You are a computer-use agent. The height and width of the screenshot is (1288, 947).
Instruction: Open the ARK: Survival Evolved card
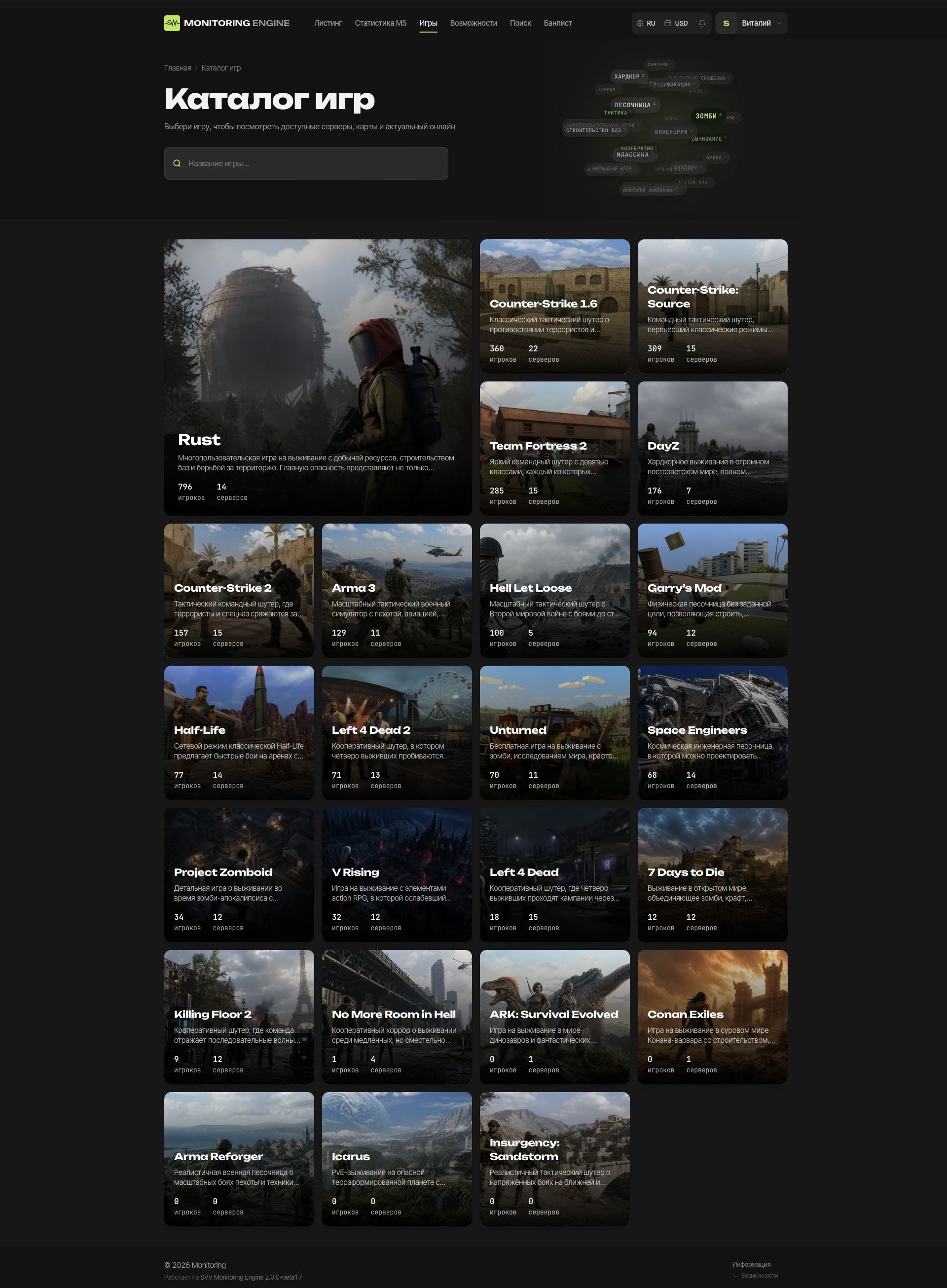(554, 1017)
